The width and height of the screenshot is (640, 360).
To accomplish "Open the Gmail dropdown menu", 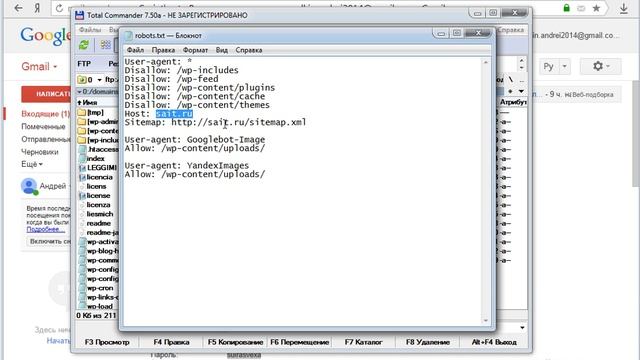I will [x=39, y=67].
